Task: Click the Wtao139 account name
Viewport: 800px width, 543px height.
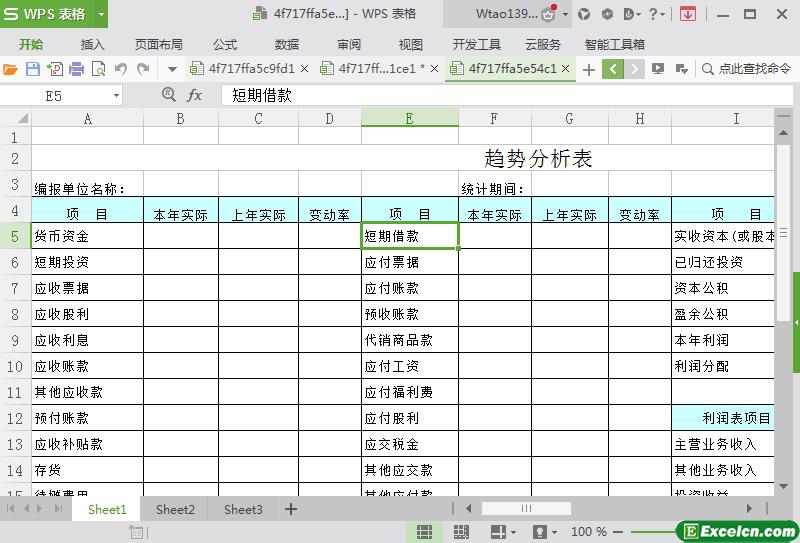Action: pos(506,14)
